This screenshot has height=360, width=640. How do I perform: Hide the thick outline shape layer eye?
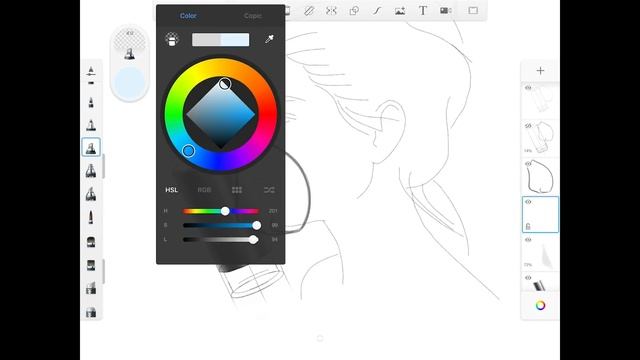pos(528,164)
